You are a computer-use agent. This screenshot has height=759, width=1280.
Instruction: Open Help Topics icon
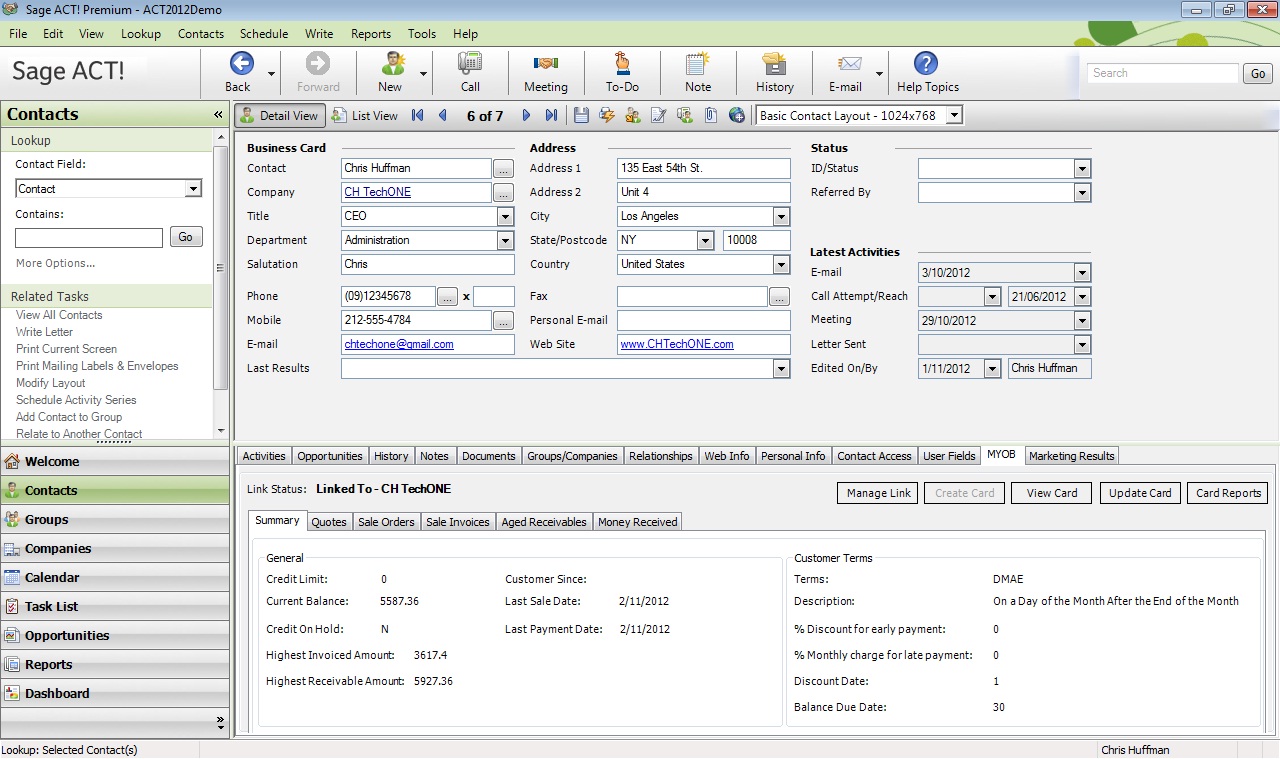click(x=926, y=64)
